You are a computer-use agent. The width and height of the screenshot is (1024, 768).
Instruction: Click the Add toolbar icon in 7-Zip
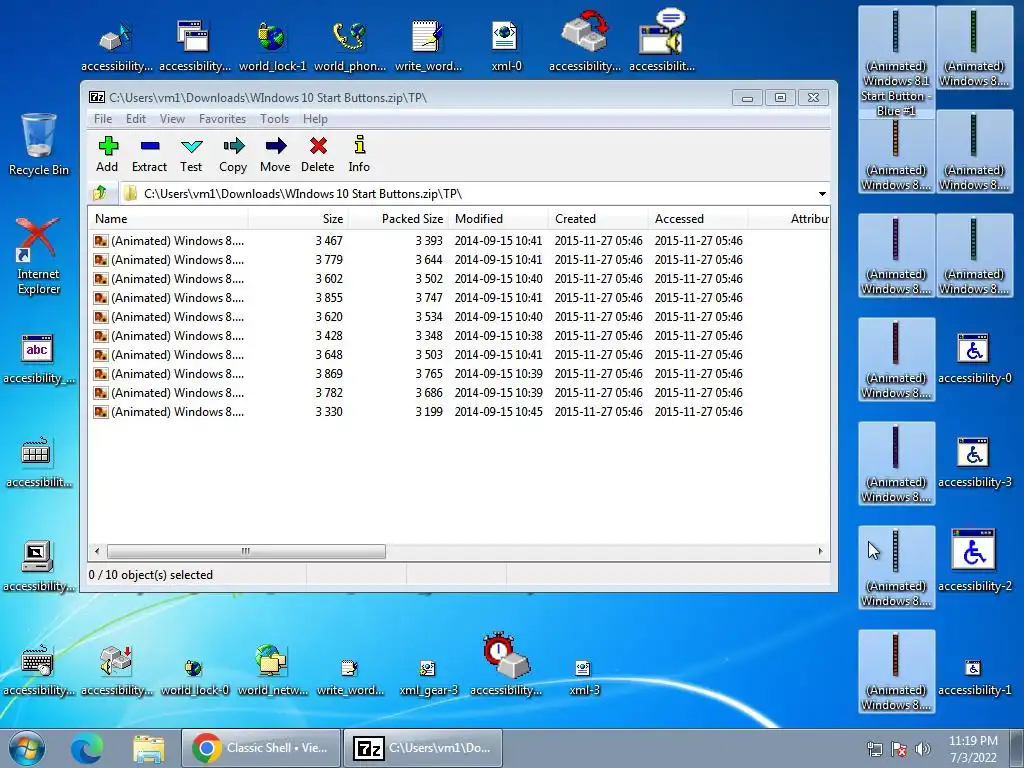(x=108, y=154)
